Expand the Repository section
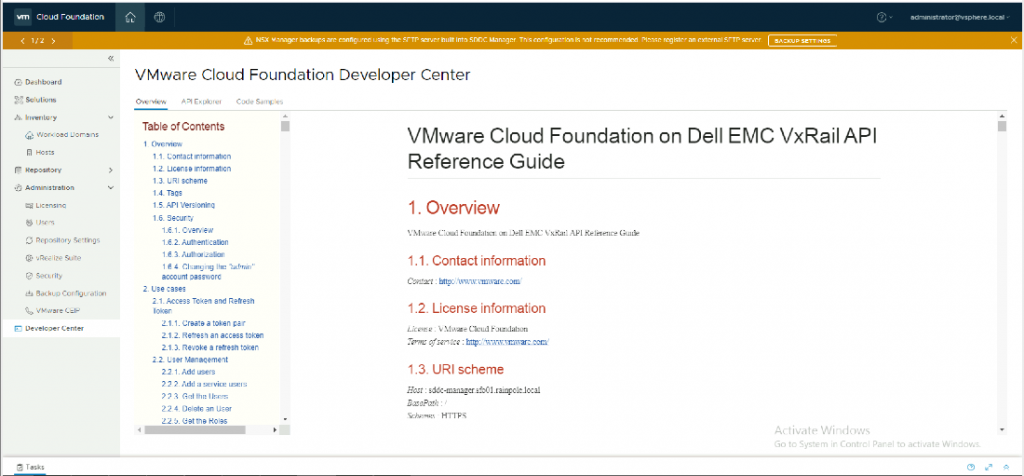This screenshot has width=1024, height=476. point(110,170)
